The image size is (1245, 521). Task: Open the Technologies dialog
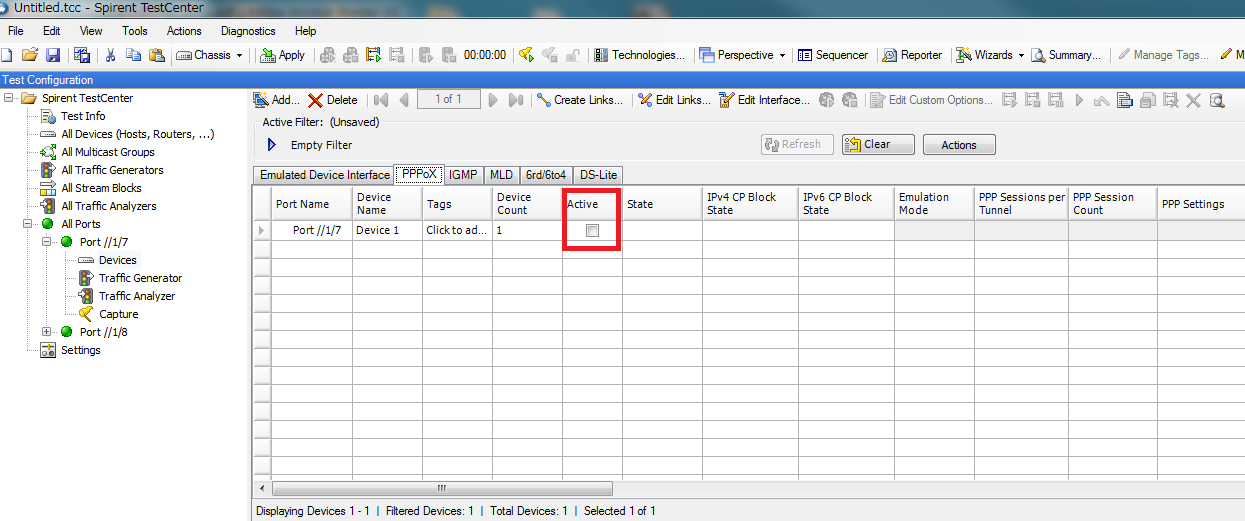pyautogui.click(x=640, y=55)
